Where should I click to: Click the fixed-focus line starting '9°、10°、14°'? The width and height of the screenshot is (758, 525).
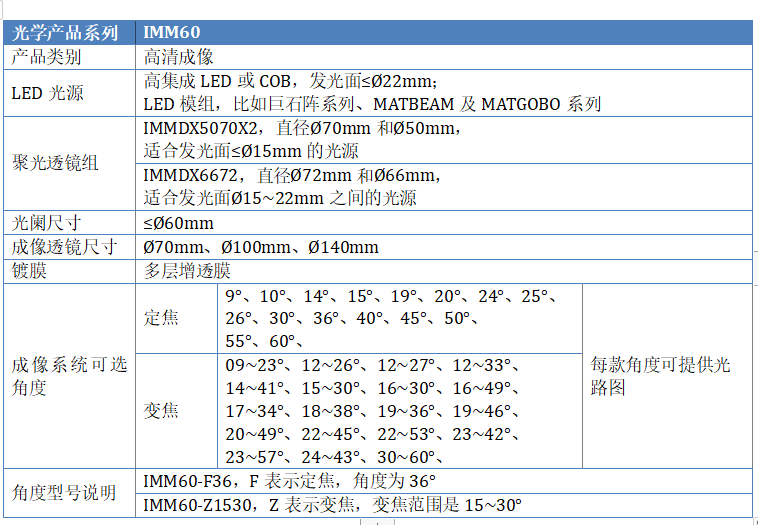[x=392, y=296]
